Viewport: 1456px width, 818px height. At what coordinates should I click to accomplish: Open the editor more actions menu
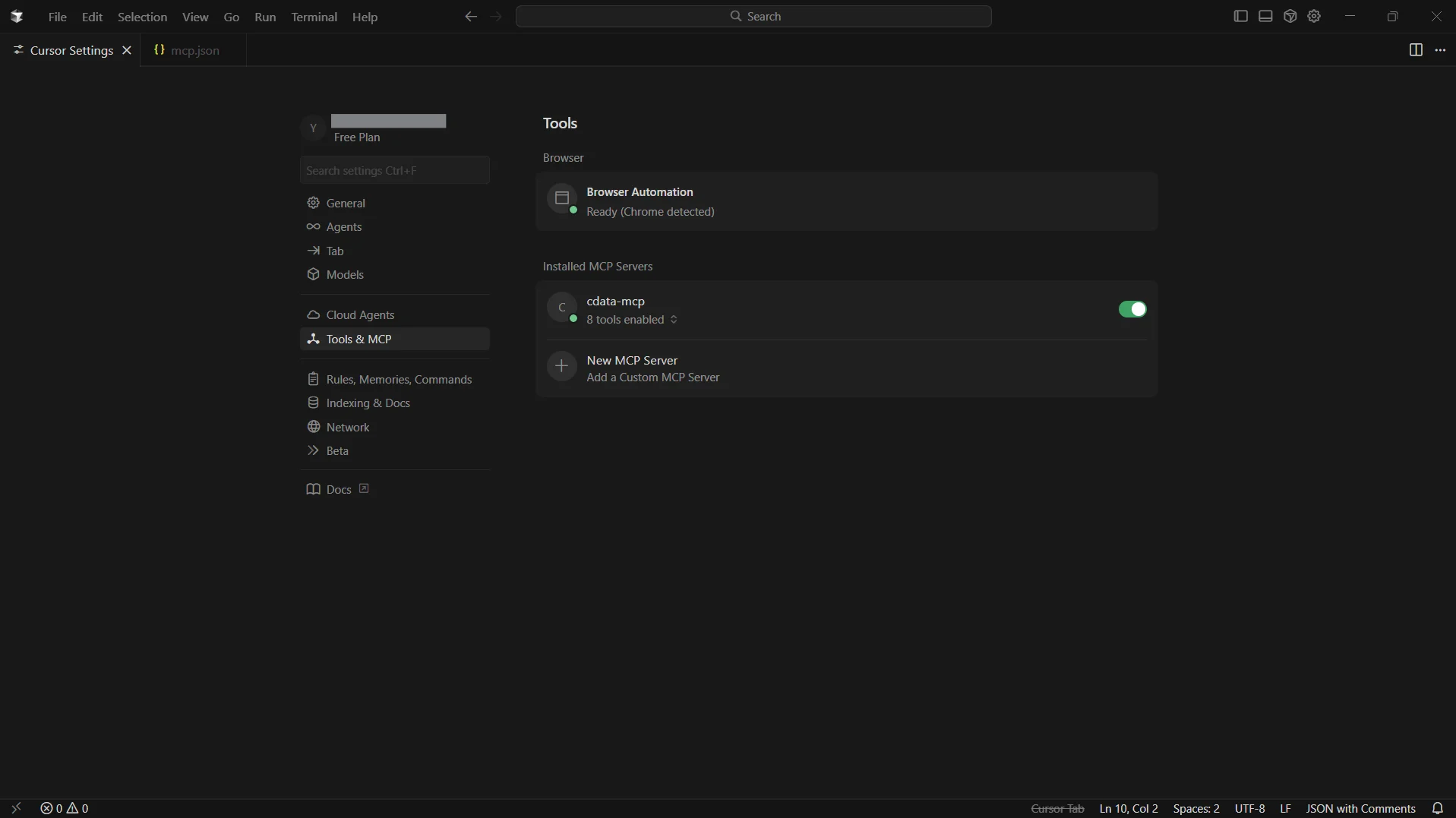pyautogui.click(x=1440, y=50)
